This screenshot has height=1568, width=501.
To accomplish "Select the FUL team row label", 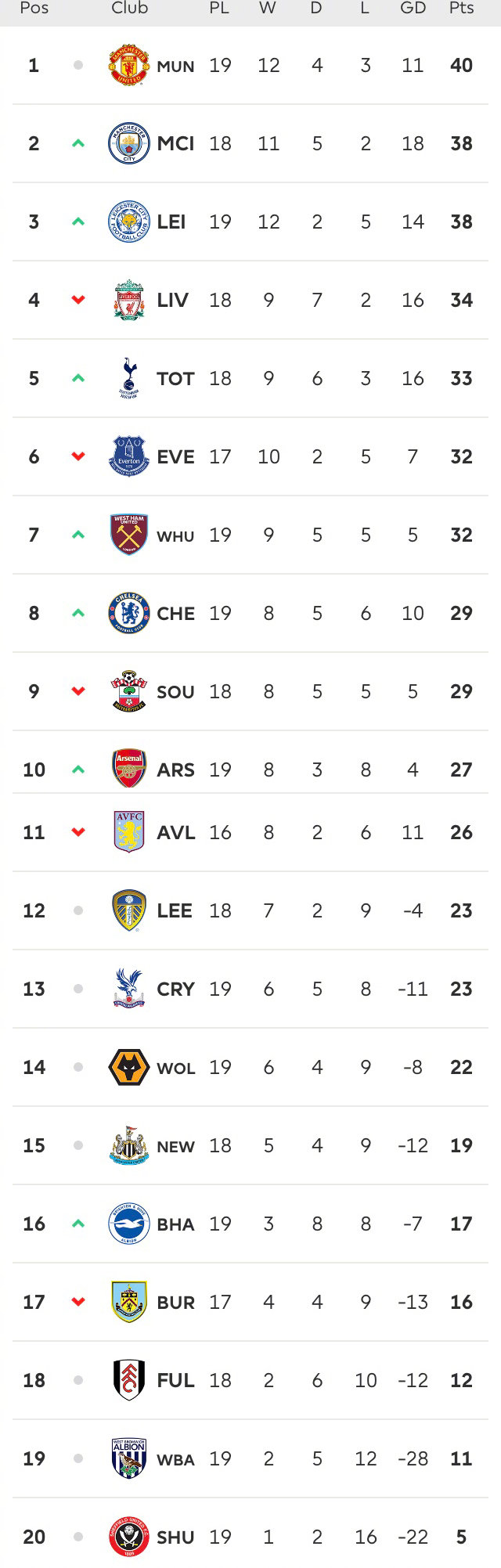I will coord(175,1380).
